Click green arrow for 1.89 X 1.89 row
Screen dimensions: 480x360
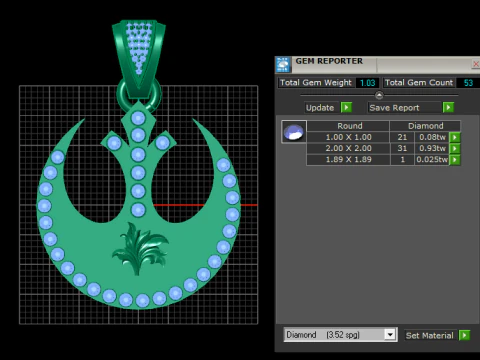(455, 160)
